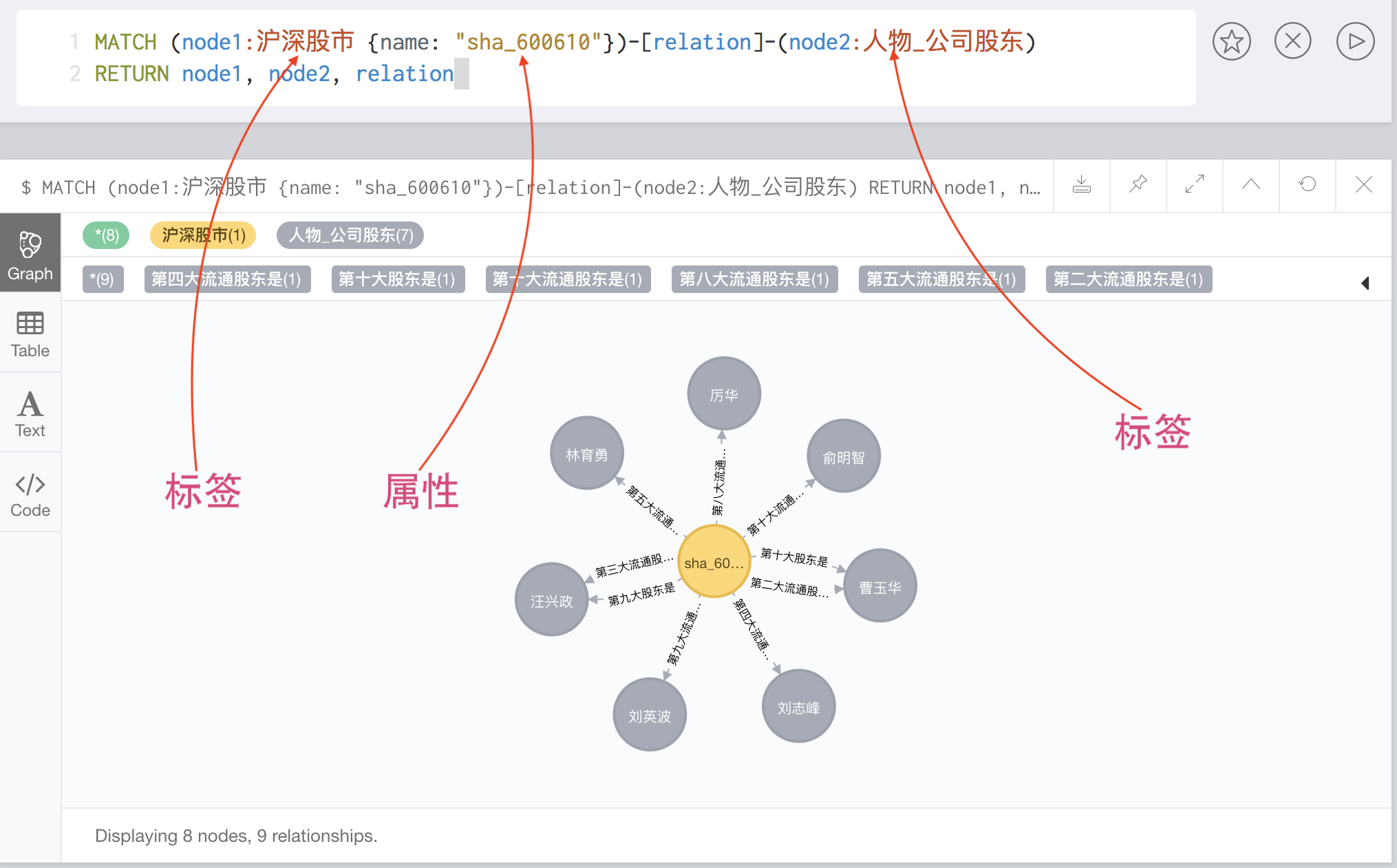Select the *(8) all-nodes label badge
The image size is (1397, 868).
106,235
